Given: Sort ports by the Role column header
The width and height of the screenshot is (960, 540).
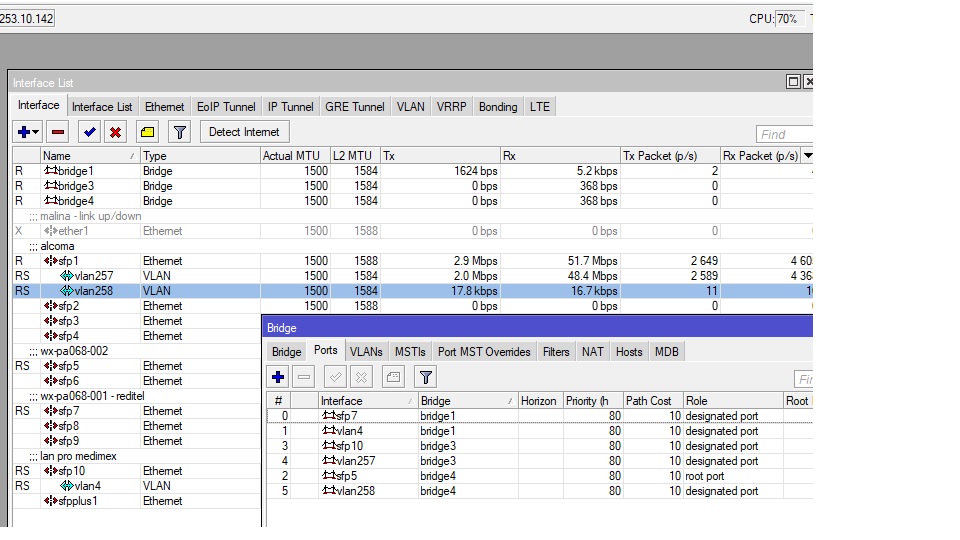Looking at the screenshot, I should coord(733,401).
